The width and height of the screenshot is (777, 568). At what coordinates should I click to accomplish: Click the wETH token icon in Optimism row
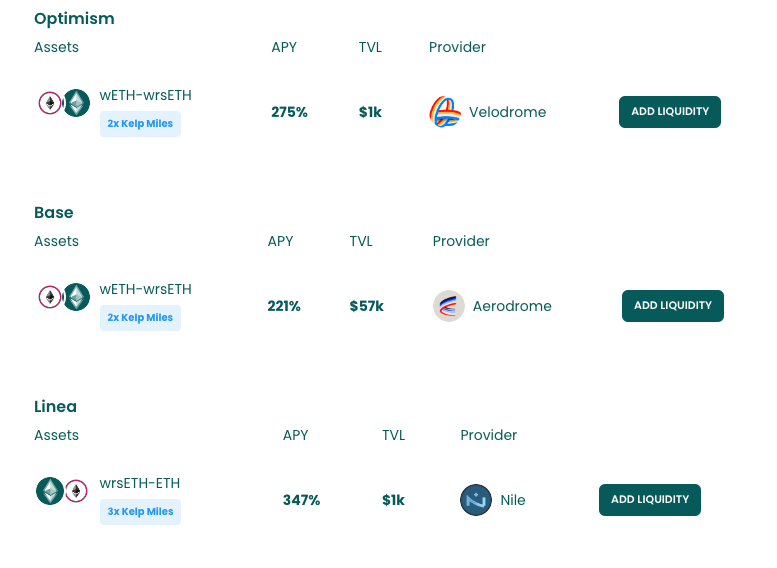coord(50,103)
